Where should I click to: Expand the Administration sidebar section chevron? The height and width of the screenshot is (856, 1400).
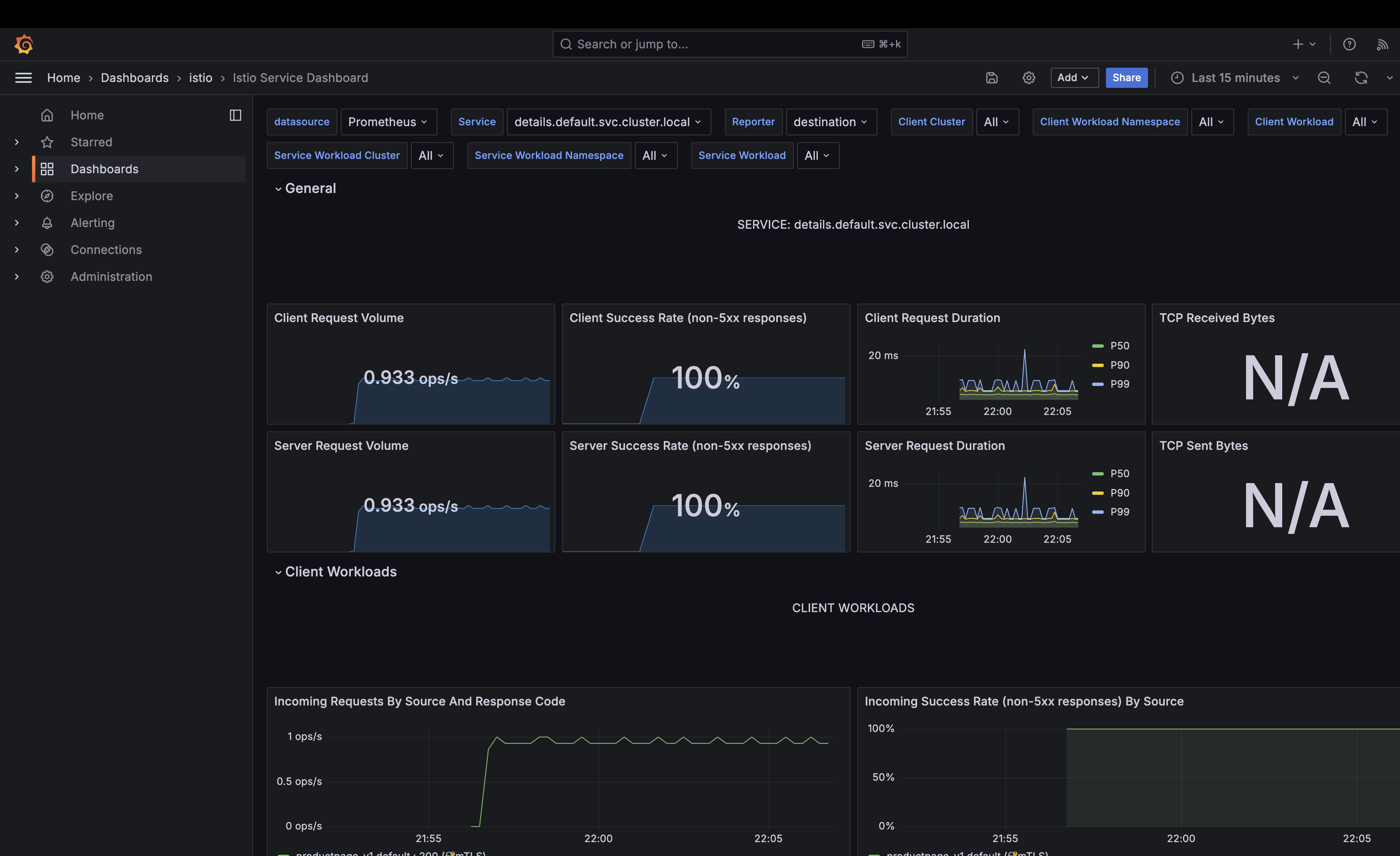pos(16,277)
